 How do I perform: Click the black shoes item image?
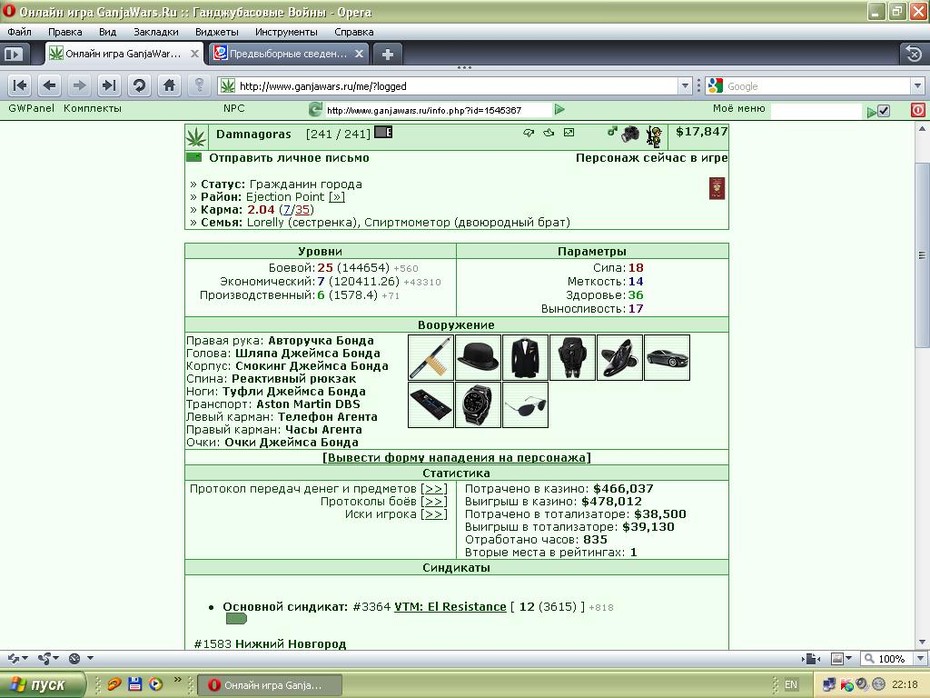pos(620,358)
